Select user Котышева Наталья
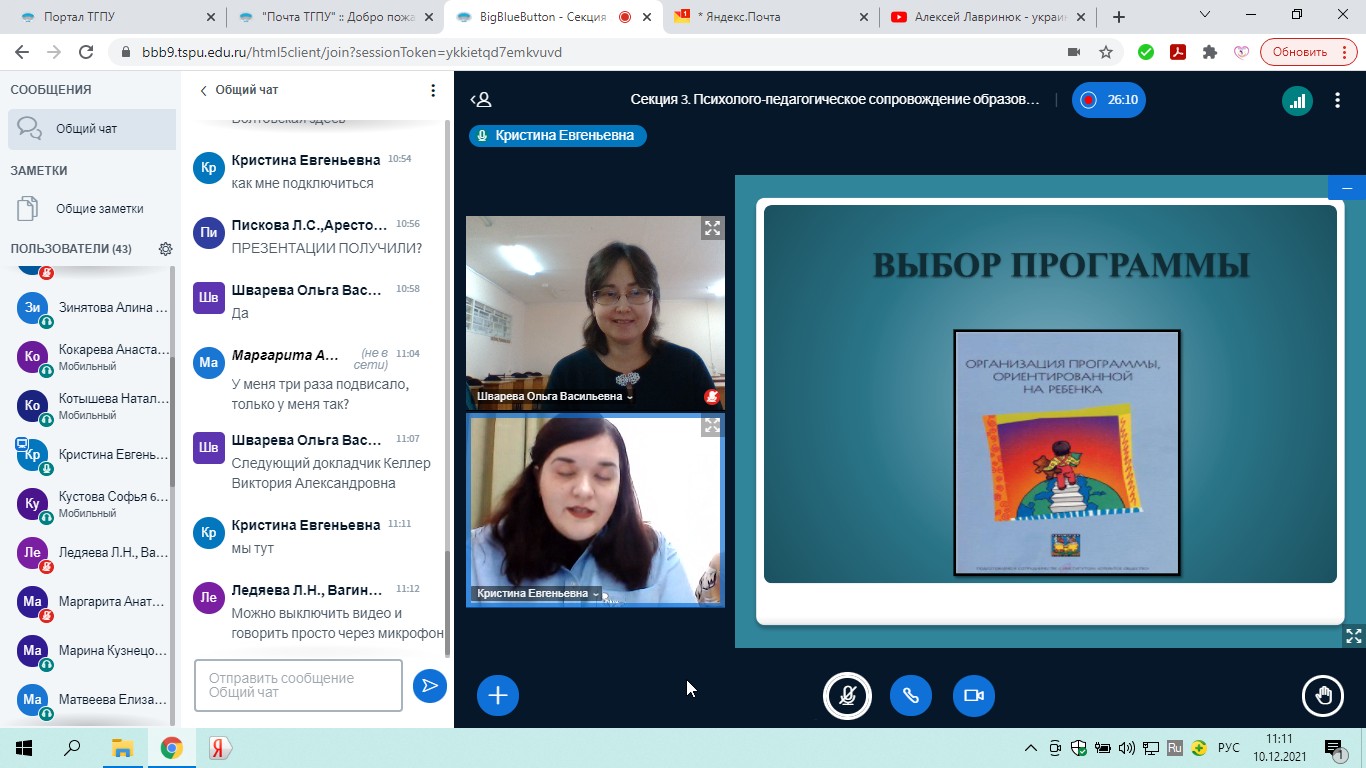 click(x=92, y=406)
